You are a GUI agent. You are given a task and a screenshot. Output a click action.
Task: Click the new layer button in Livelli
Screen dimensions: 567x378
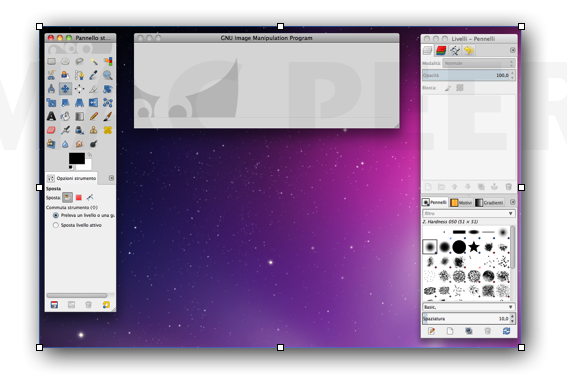coord(428,187)
